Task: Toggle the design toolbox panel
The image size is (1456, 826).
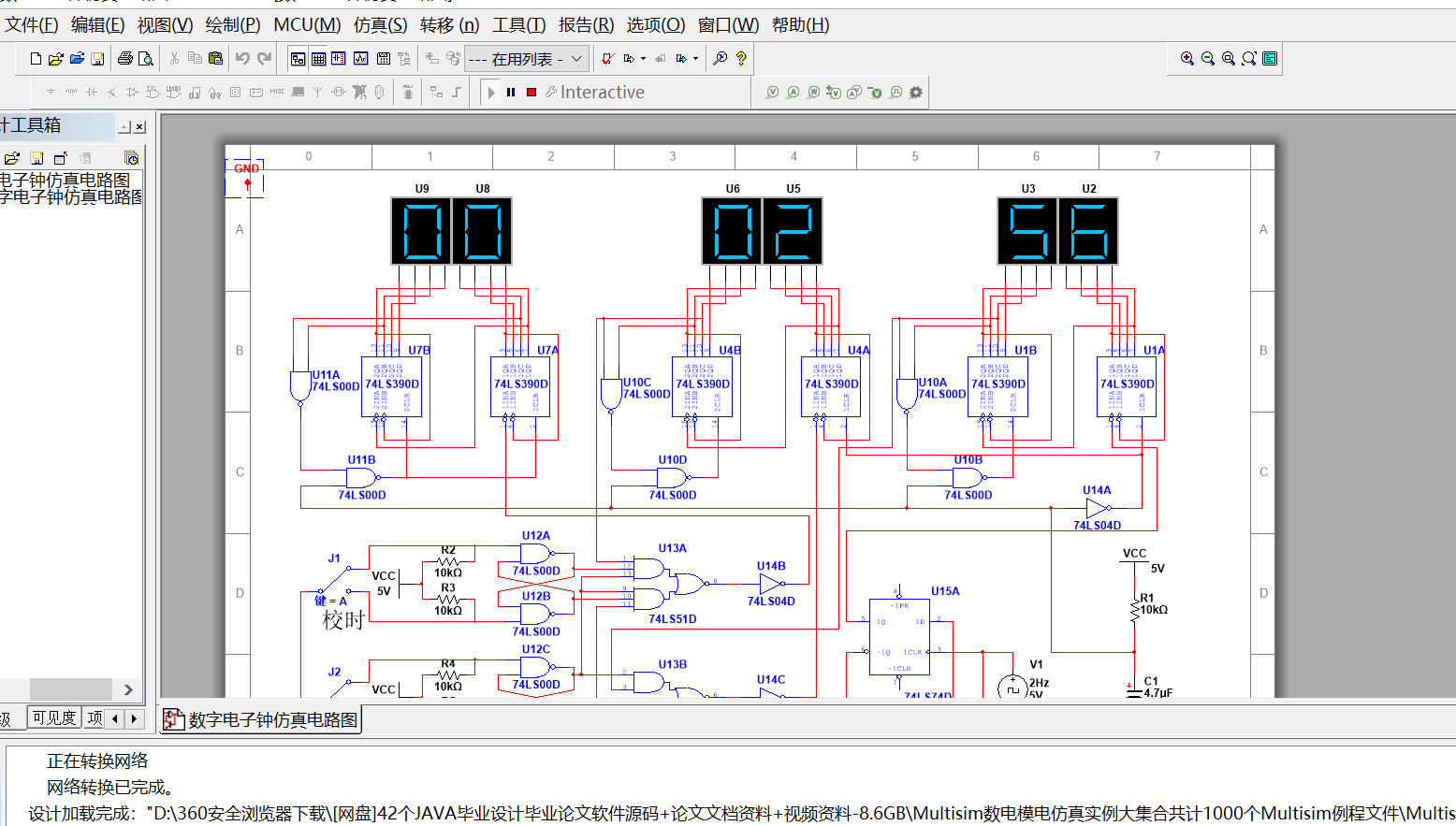Action: 298,59
